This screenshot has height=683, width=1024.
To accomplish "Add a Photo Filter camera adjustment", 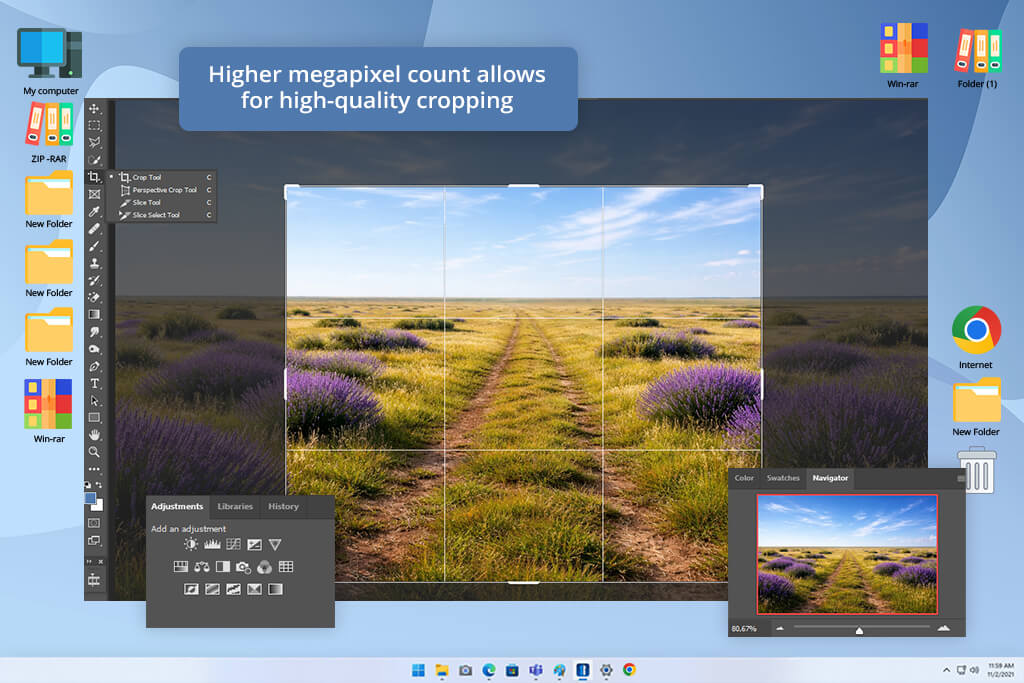I will pos(243,567).
